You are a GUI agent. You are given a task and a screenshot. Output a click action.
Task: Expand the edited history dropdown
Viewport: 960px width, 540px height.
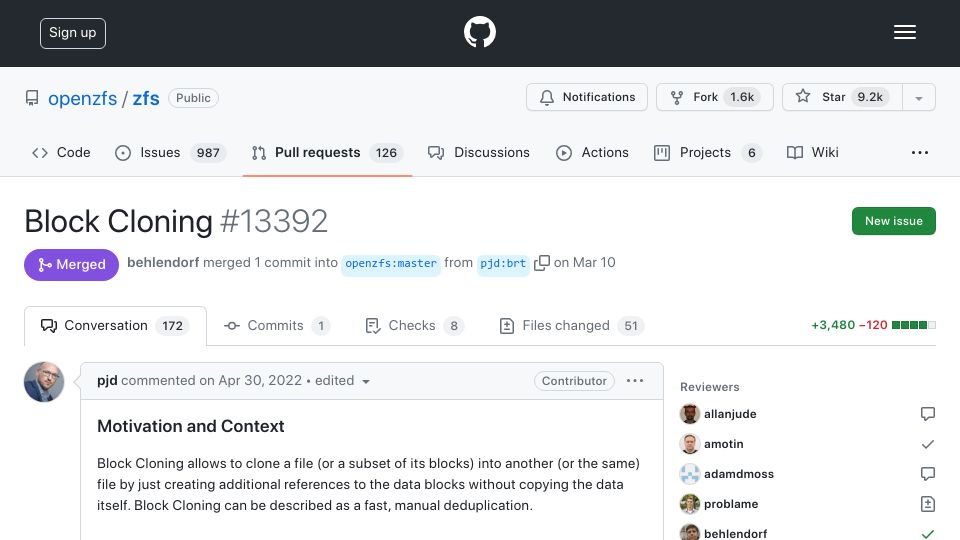tap(342, 381)
